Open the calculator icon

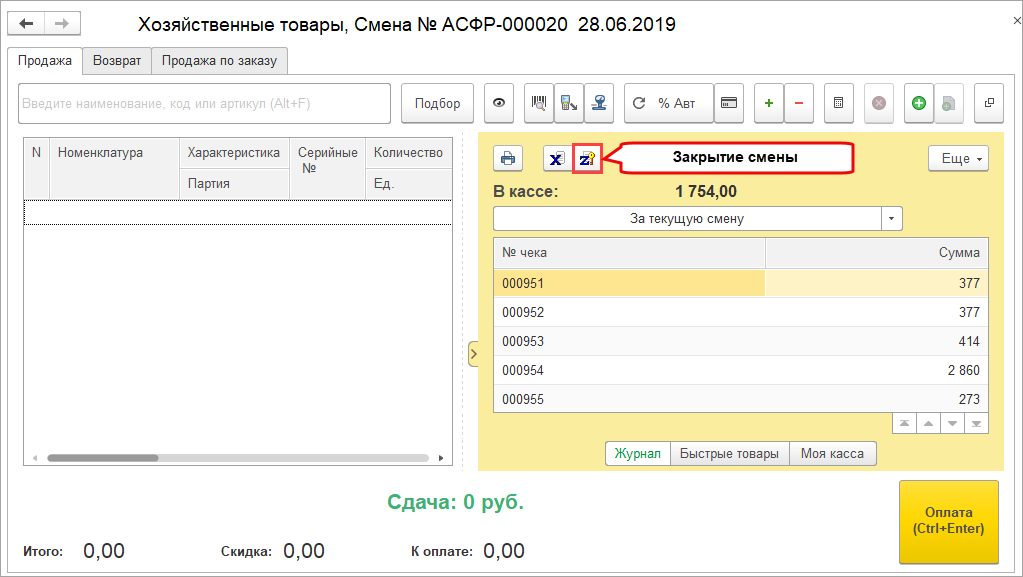click(838, 103)
